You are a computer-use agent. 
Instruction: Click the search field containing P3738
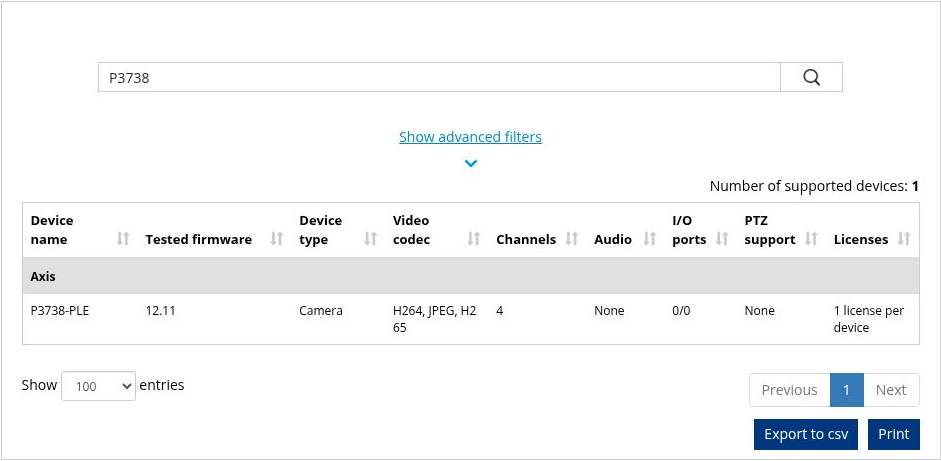tap(439, 77)
